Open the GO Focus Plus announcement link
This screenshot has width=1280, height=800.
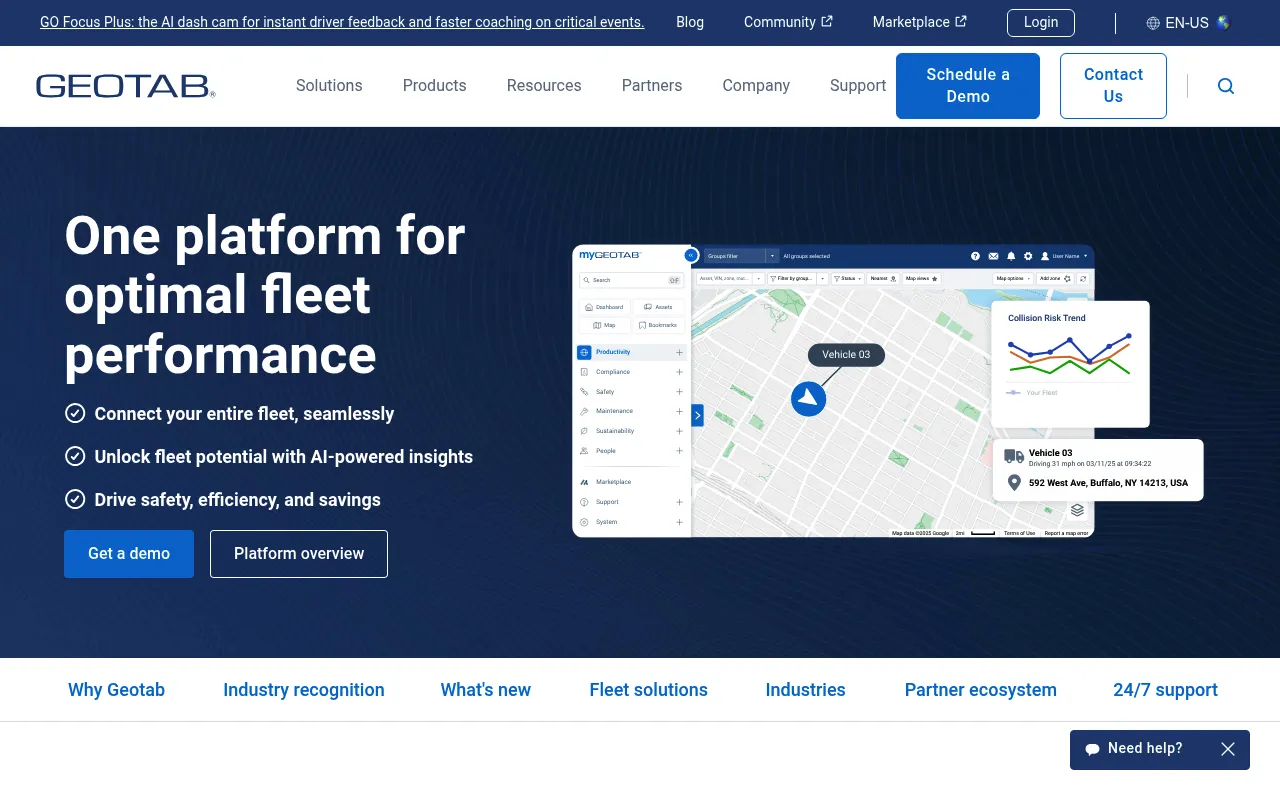pyautogui.click(x=342, y=22)
